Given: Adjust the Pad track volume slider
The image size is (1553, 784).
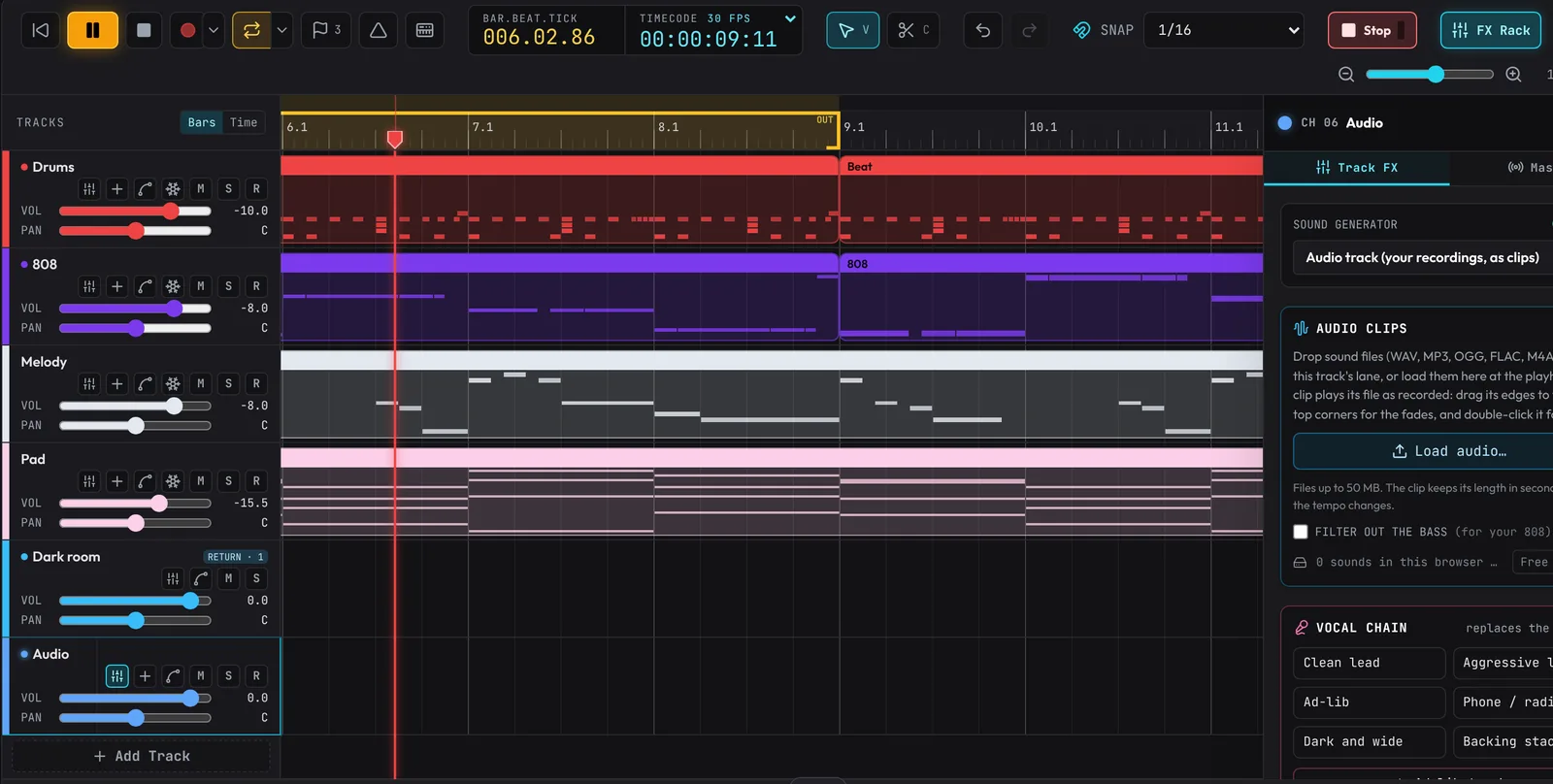Looking at the screenshot, I should point(135,503).
